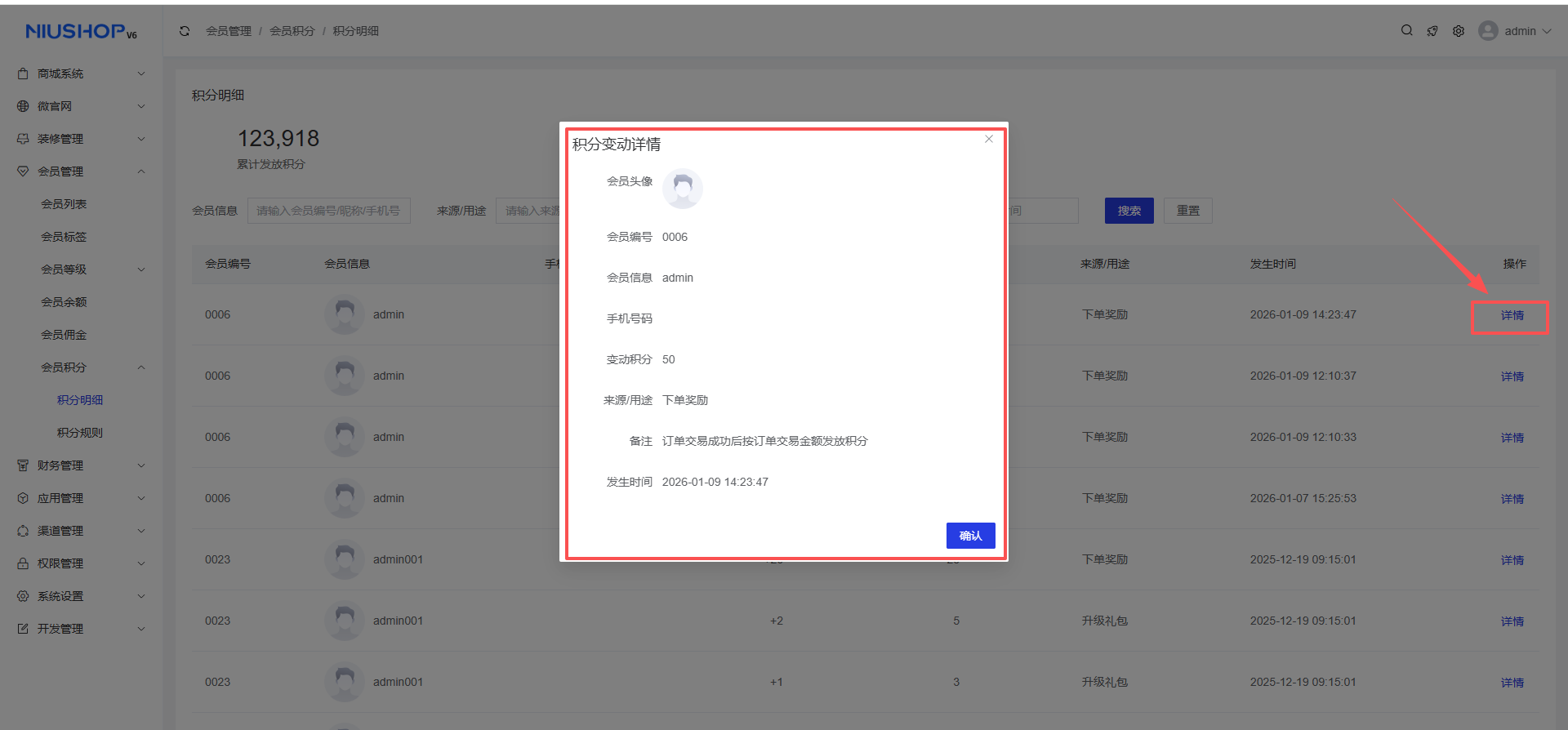Click the rocket icon in header
The height and width of the screenshot is (730, 1568).
pos(1432,31)
